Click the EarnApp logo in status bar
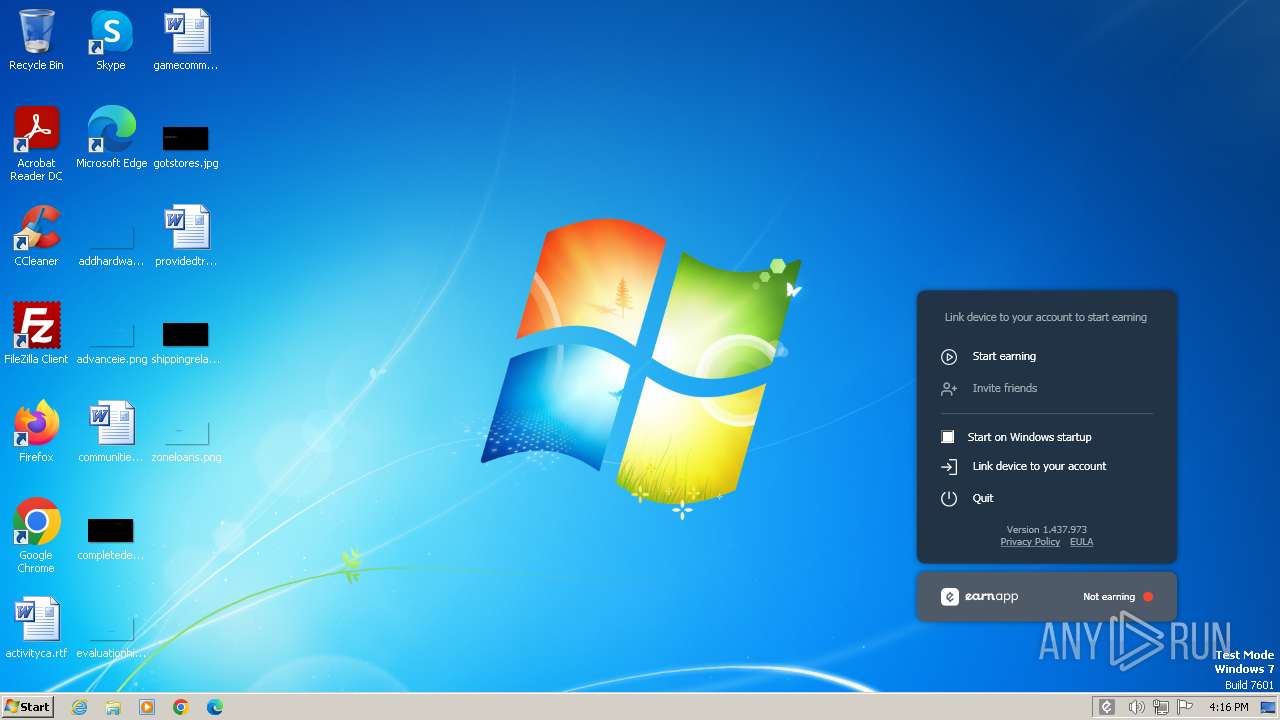 (x=980, y=597)
